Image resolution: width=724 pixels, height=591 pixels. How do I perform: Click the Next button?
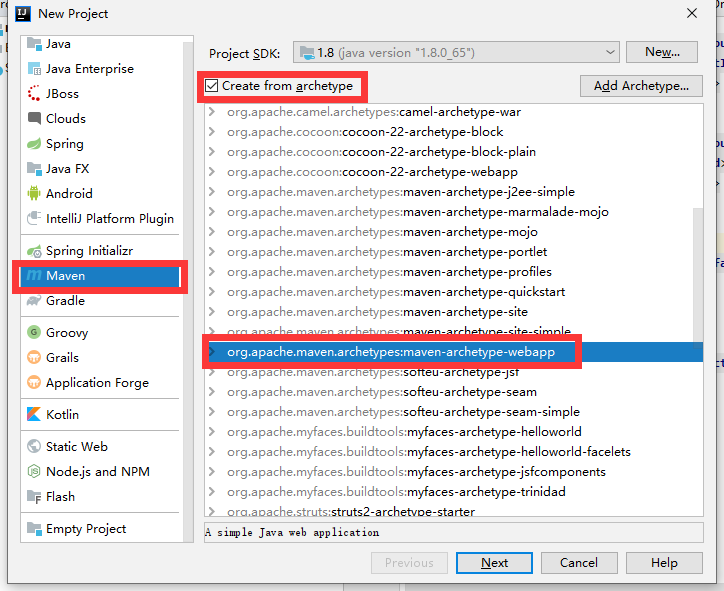[x=494, y=563]
